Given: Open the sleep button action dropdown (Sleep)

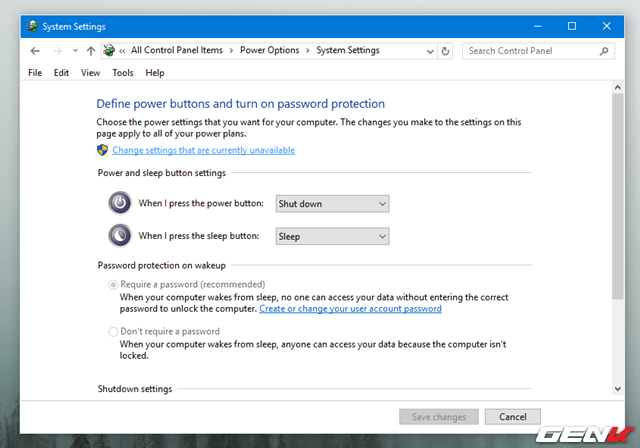Looking at the screenshot, I should [x=332, y=236].
